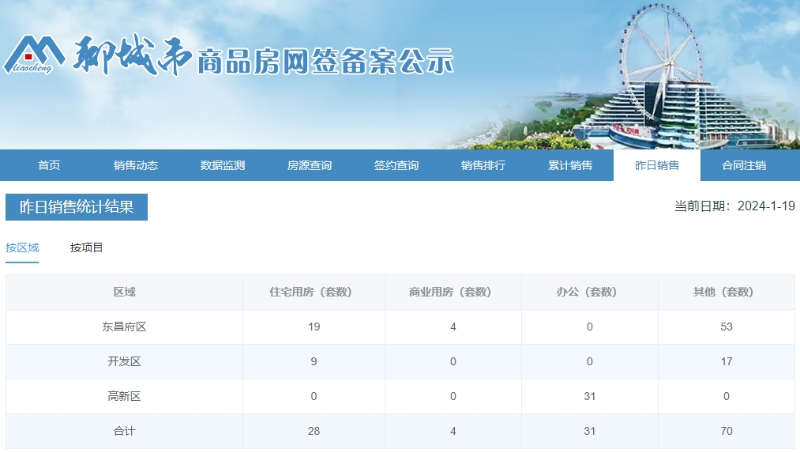Screen dimensions: 800x453
Task: Click the 商业用房（套数） column header
Action: coord(453,292)
